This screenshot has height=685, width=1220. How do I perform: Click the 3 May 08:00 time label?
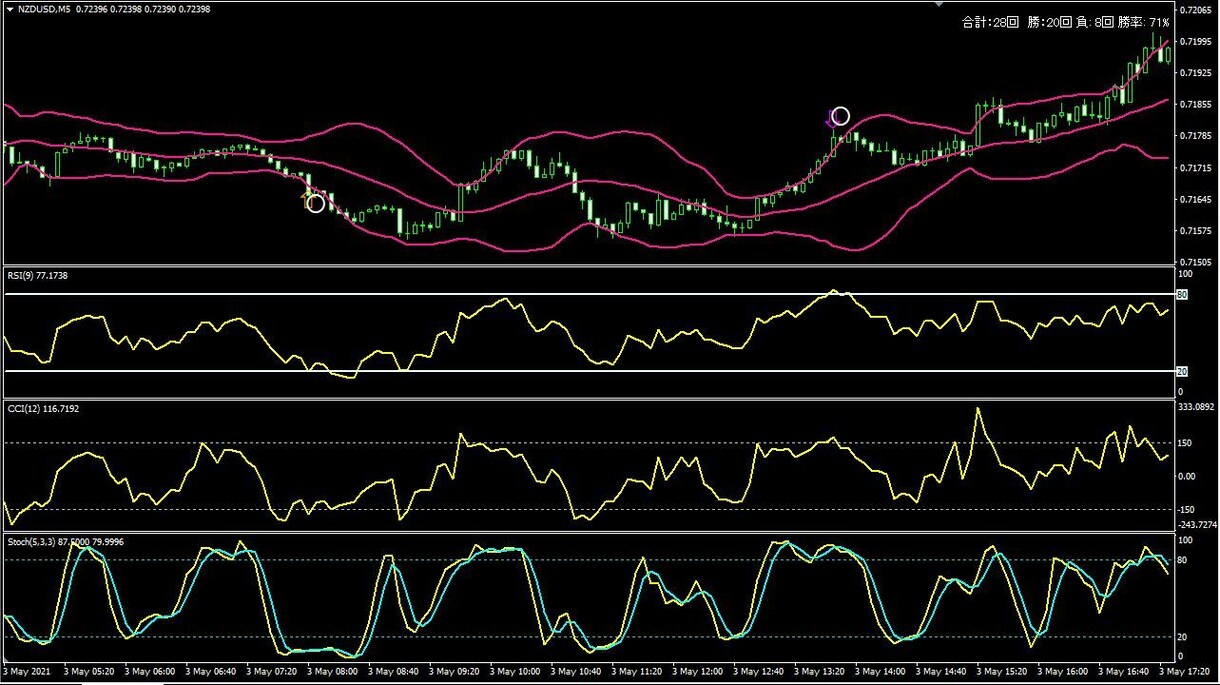click(333, 671)
